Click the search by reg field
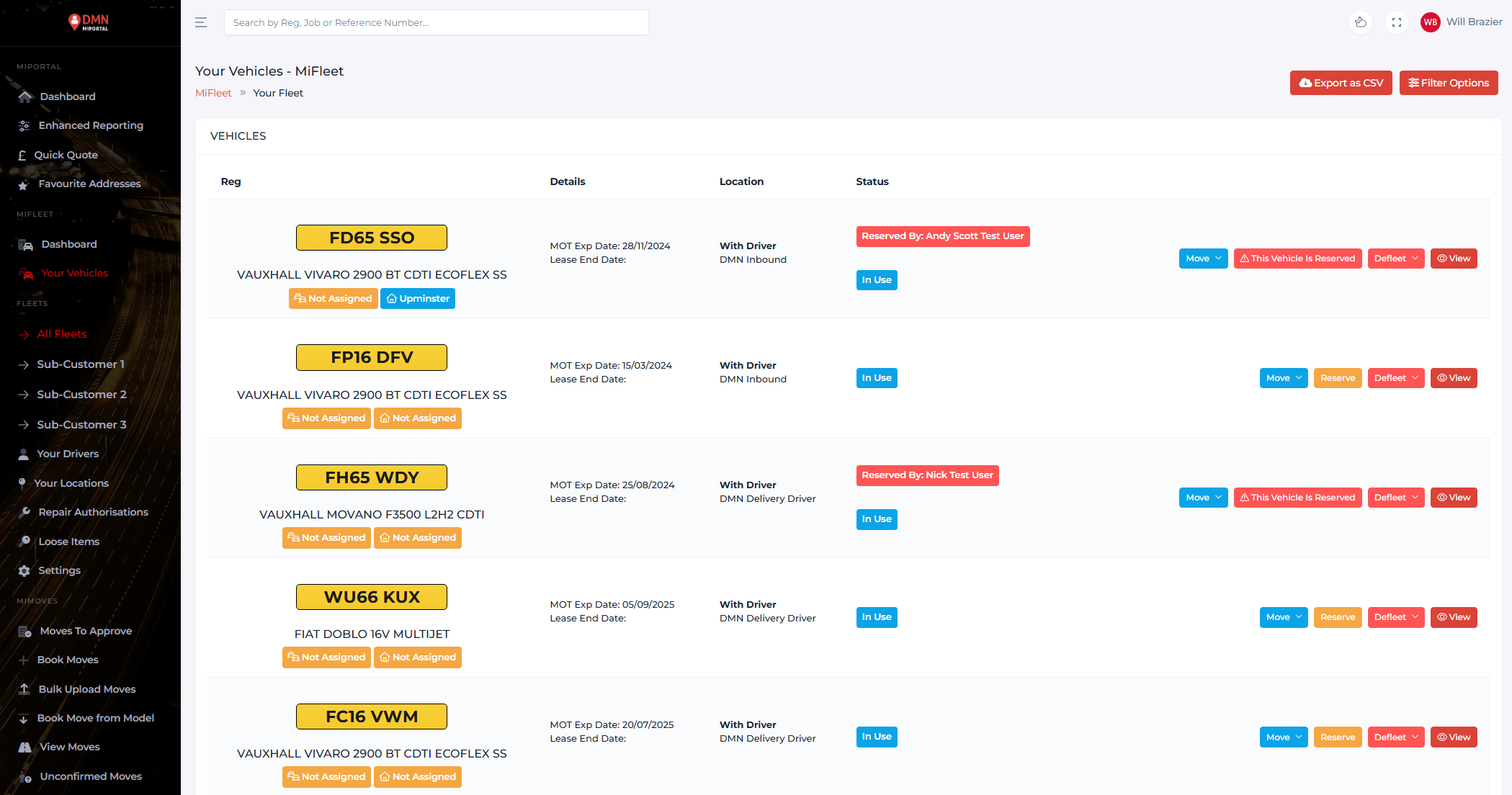Viewport: 1512px width, 795px height. pos(436,22)
